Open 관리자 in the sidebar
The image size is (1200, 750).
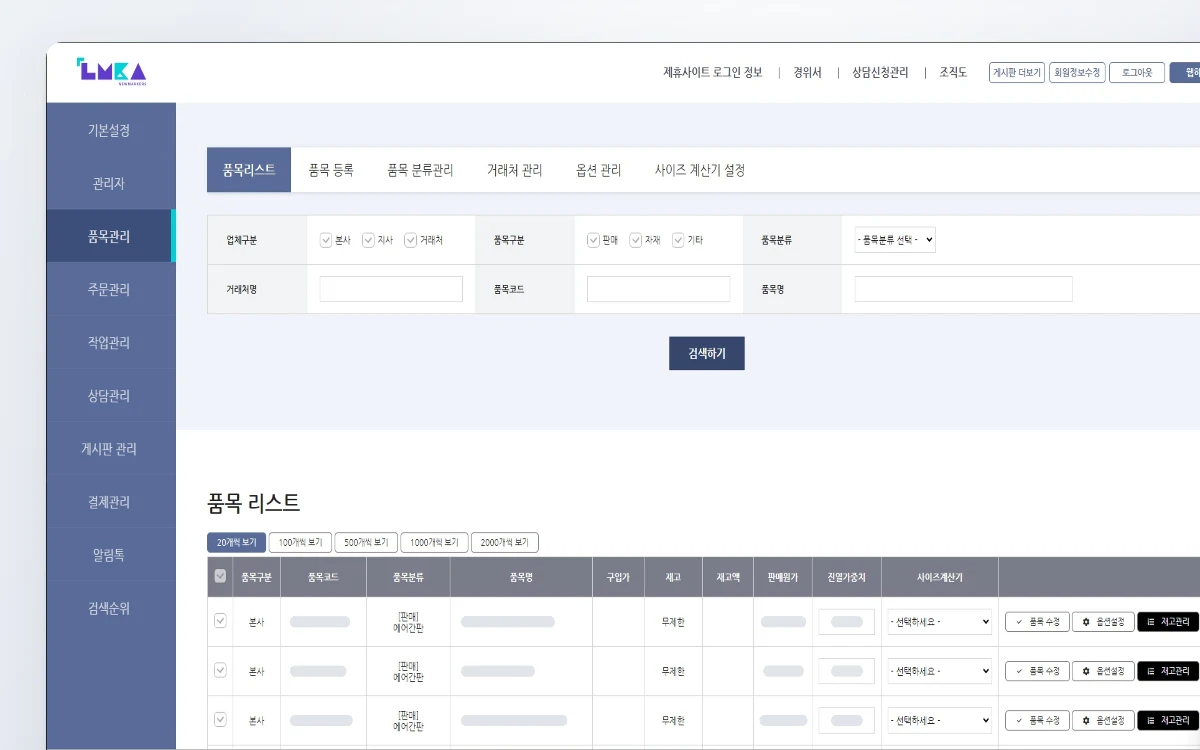pos(109,184)
